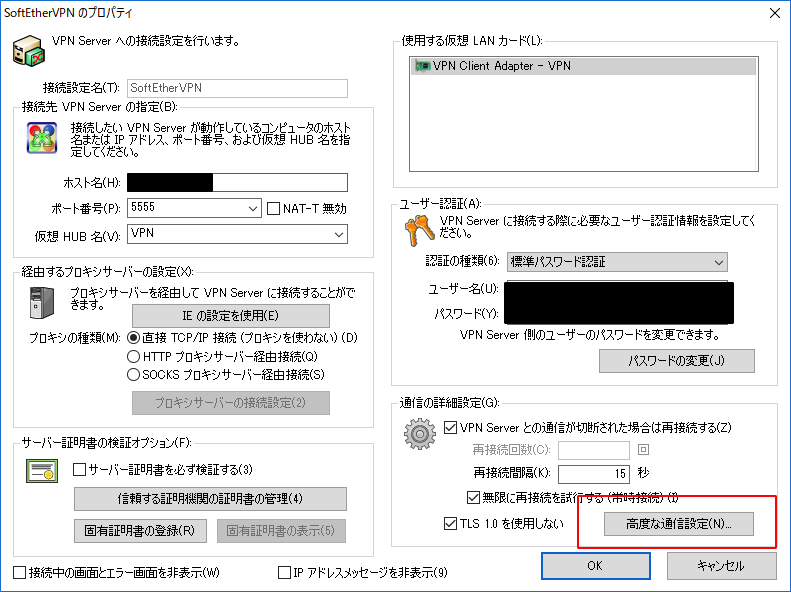Open the 認証の種類 dropdown
This screenshot has width=791, height=592.
pos(617,262)
